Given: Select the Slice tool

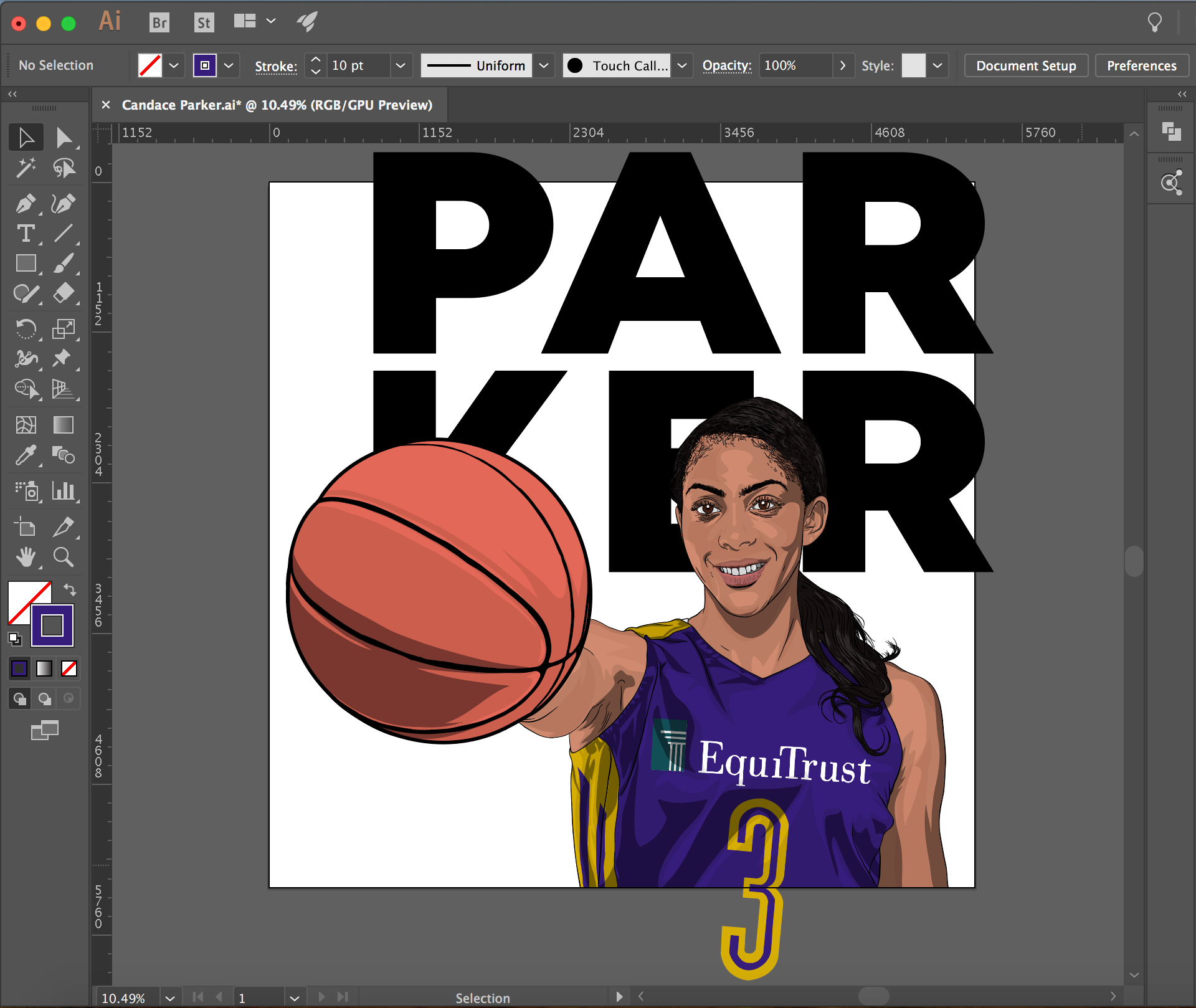Looking at the screenshot, I should pyautogui.click(x=64, y=527).
